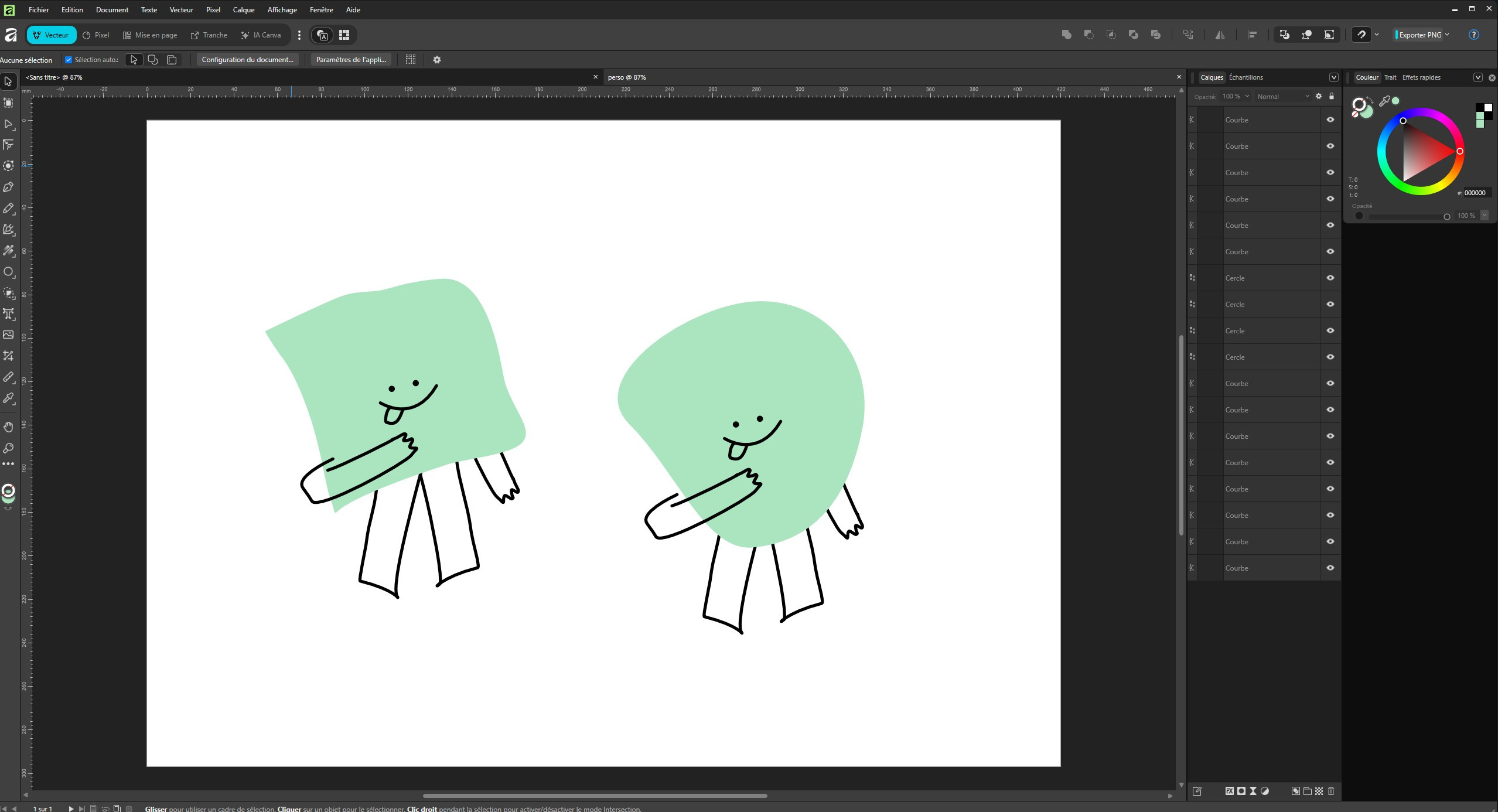Add a mask layer icon
The width and height of the screenshot is (1498, 812).
click(x=1241, y=791)
